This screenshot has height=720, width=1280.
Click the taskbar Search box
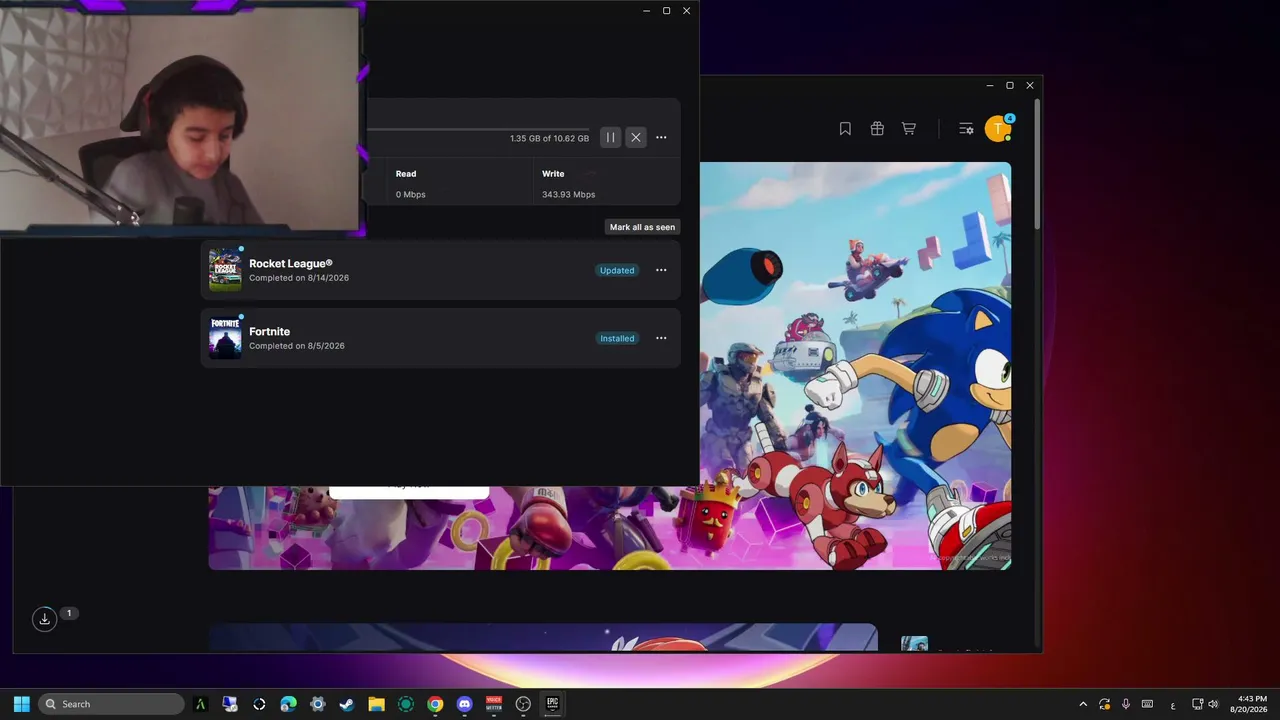[111, 704]
